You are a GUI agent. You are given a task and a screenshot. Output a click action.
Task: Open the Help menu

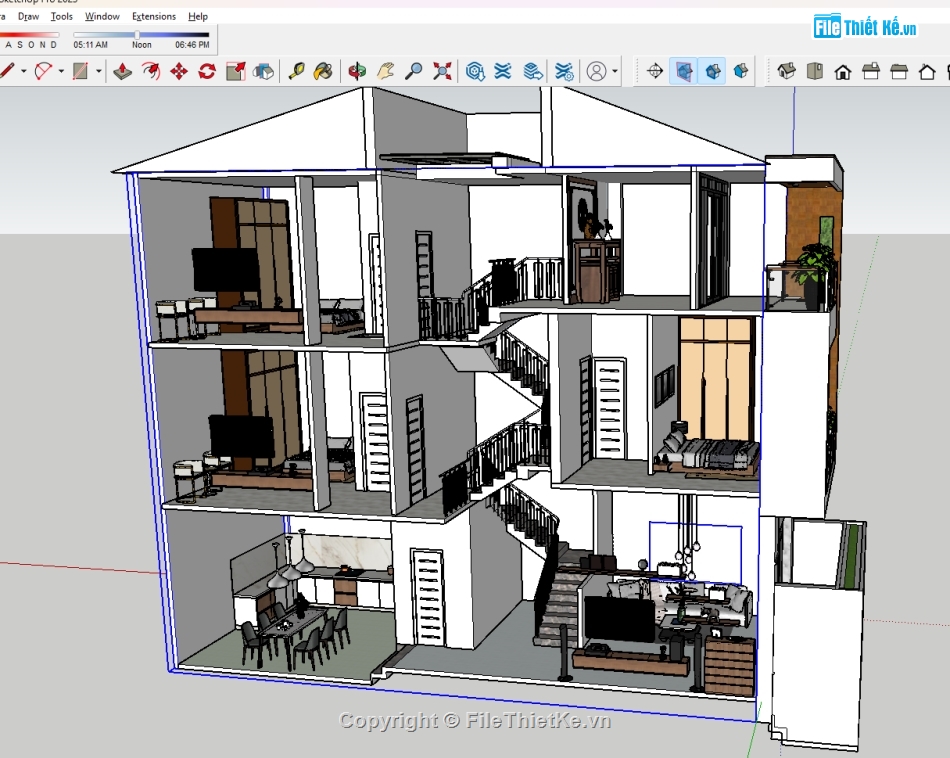pyautogui.click(x=198, y=16)
